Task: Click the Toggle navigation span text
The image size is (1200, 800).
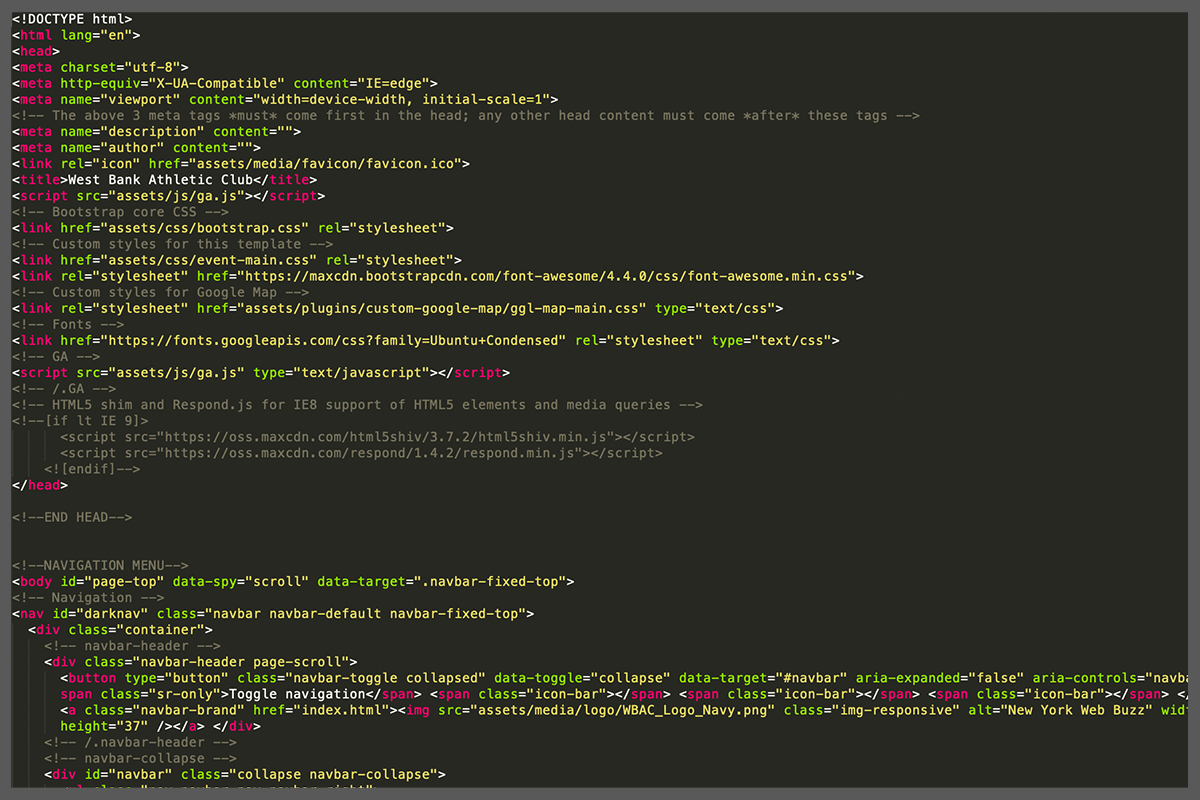Action: tap(293, 694)
